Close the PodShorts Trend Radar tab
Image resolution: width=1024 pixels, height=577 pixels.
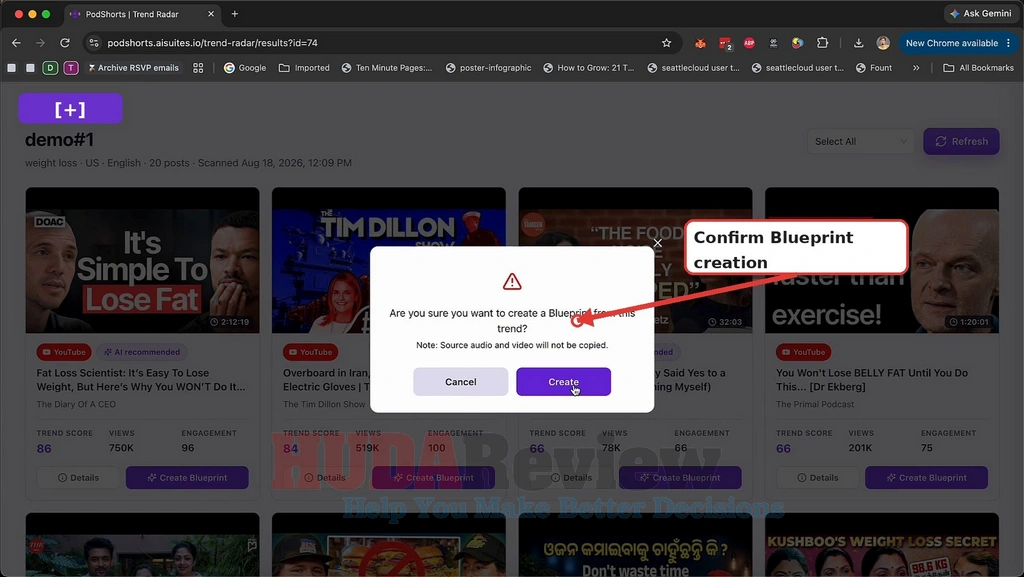click(210, 14)
